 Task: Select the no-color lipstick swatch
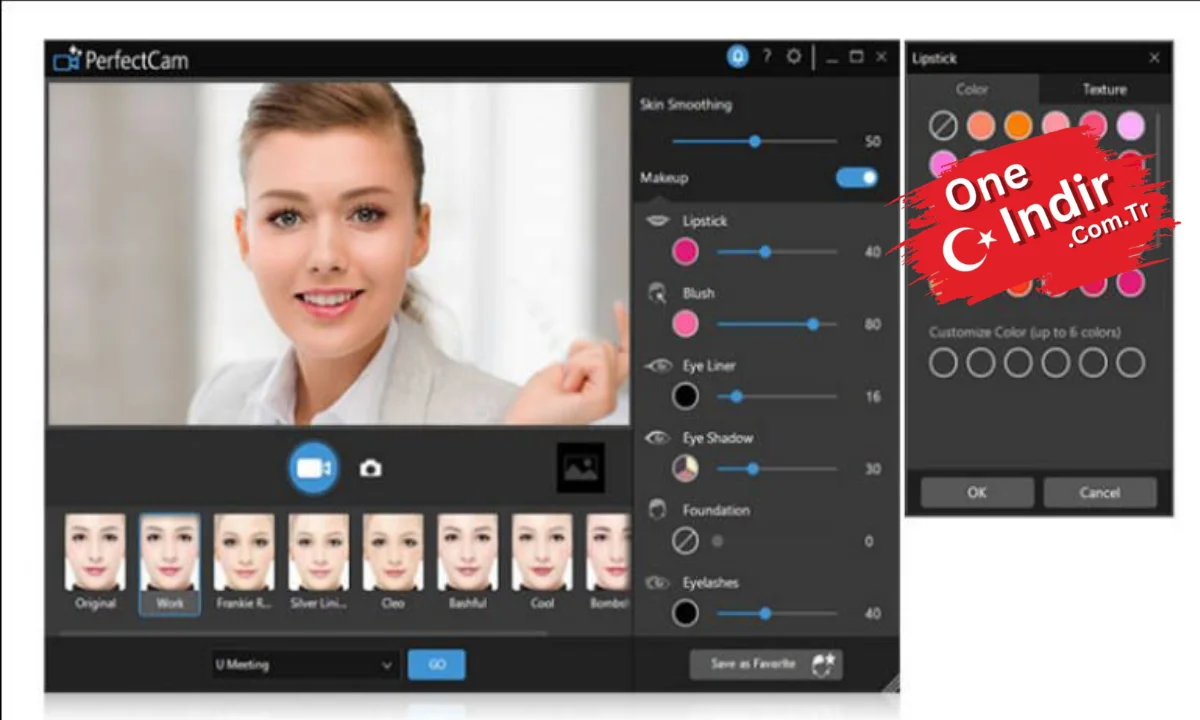tap(943, 126)
